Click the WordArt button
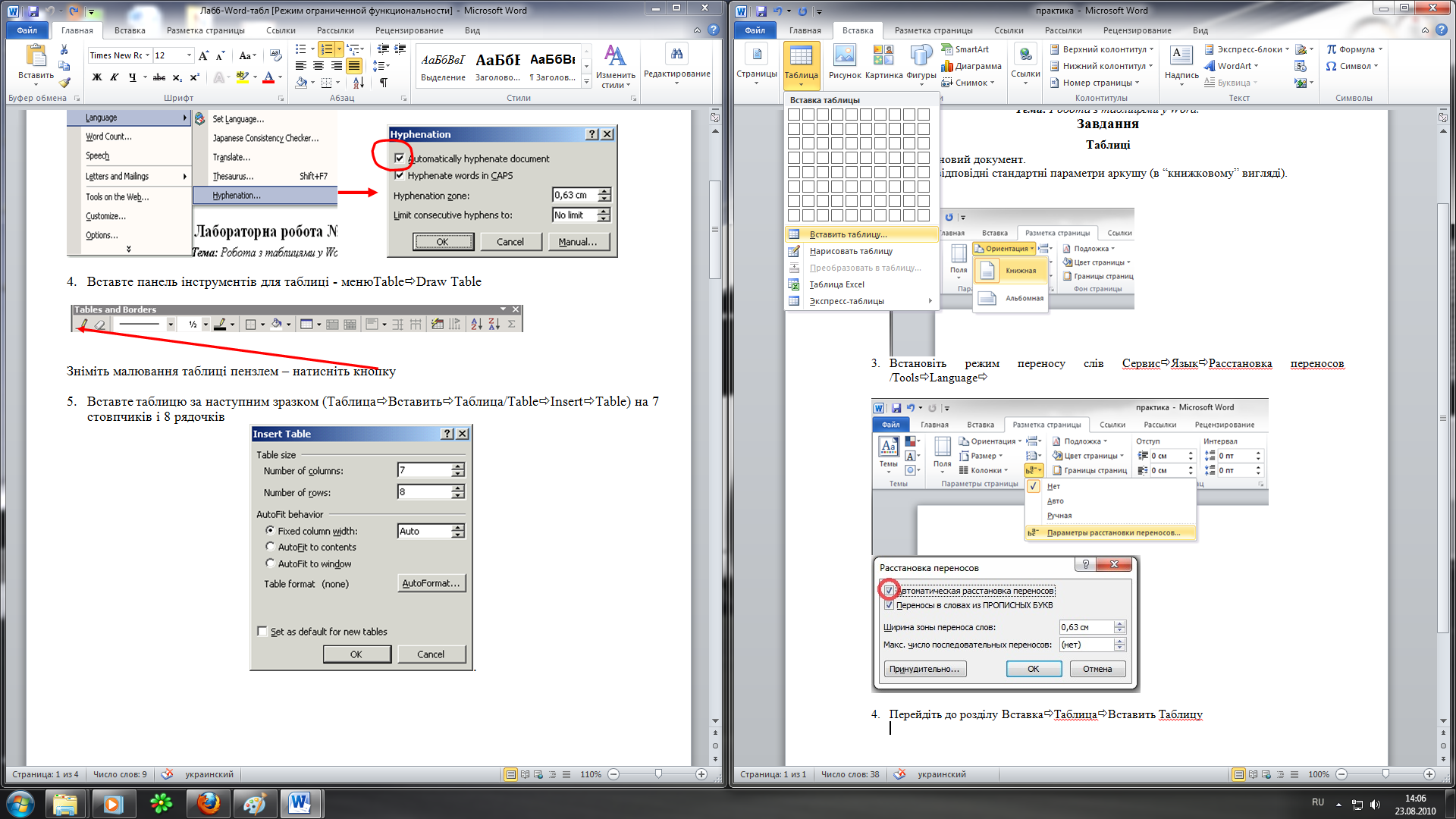This screenshot has height=819, width=1456. pyautogui.click(x=1232, y=66)
